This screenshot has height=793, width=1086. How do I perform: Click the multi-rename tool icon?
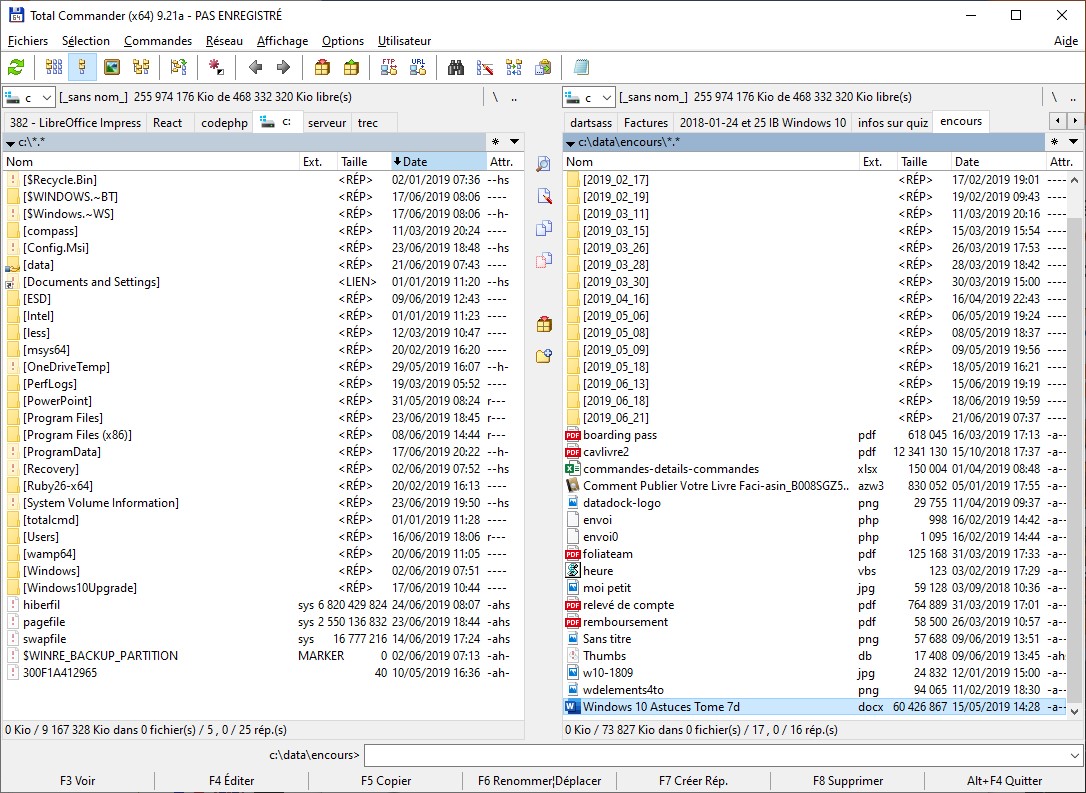coord(485,67)
